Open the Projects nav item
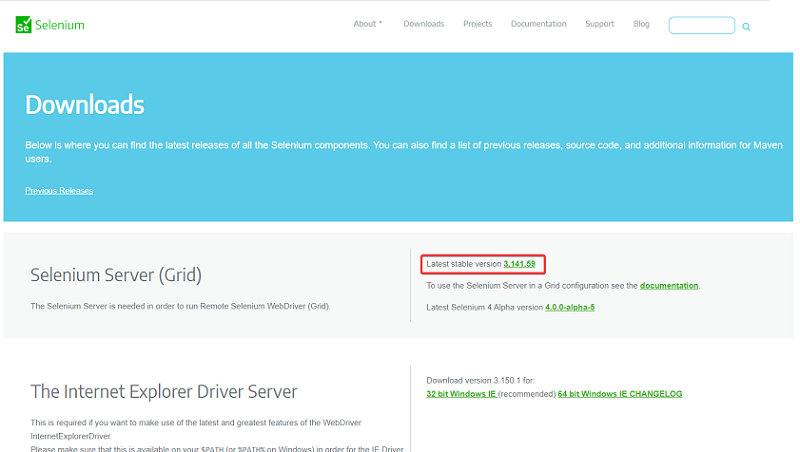800x452 pixels. pyautogui.click(x=478, y=23)
